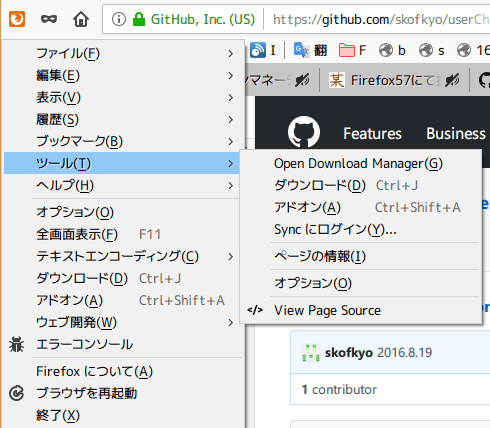The width and height of the screenshot is (490, 428).
Task: Select オプション(O) in the main menu
Action: point(122,212)
